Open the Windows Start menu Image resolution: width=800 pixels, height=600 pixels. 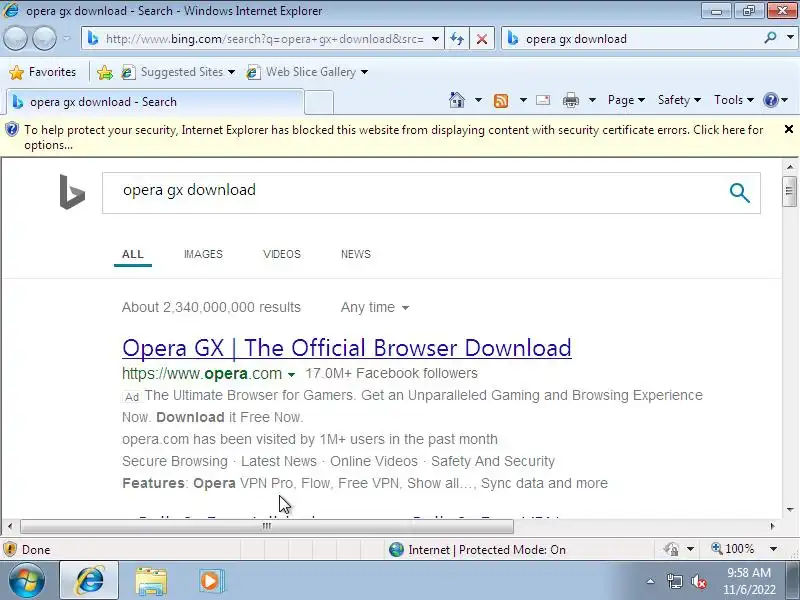click(26, 580)
